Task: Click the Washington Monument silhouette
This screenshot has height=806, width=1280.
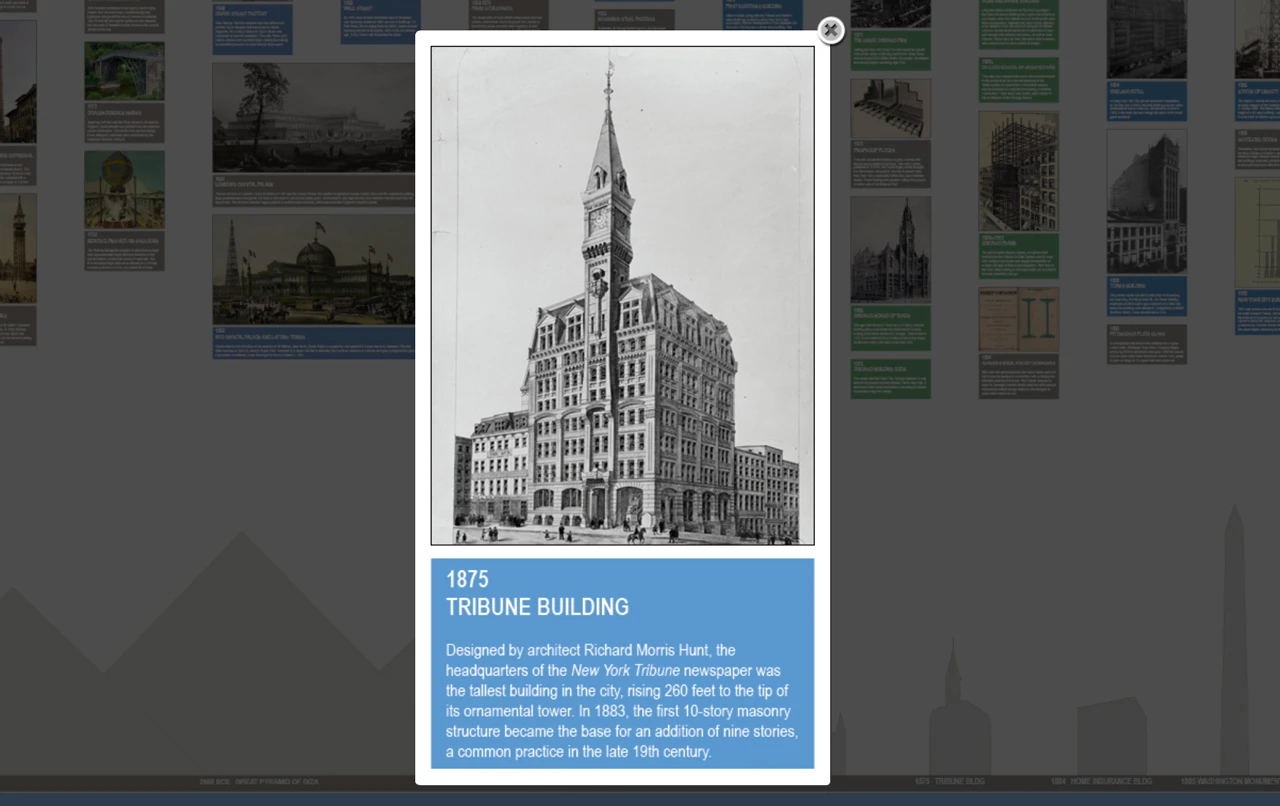Action: click(1234, 650)
